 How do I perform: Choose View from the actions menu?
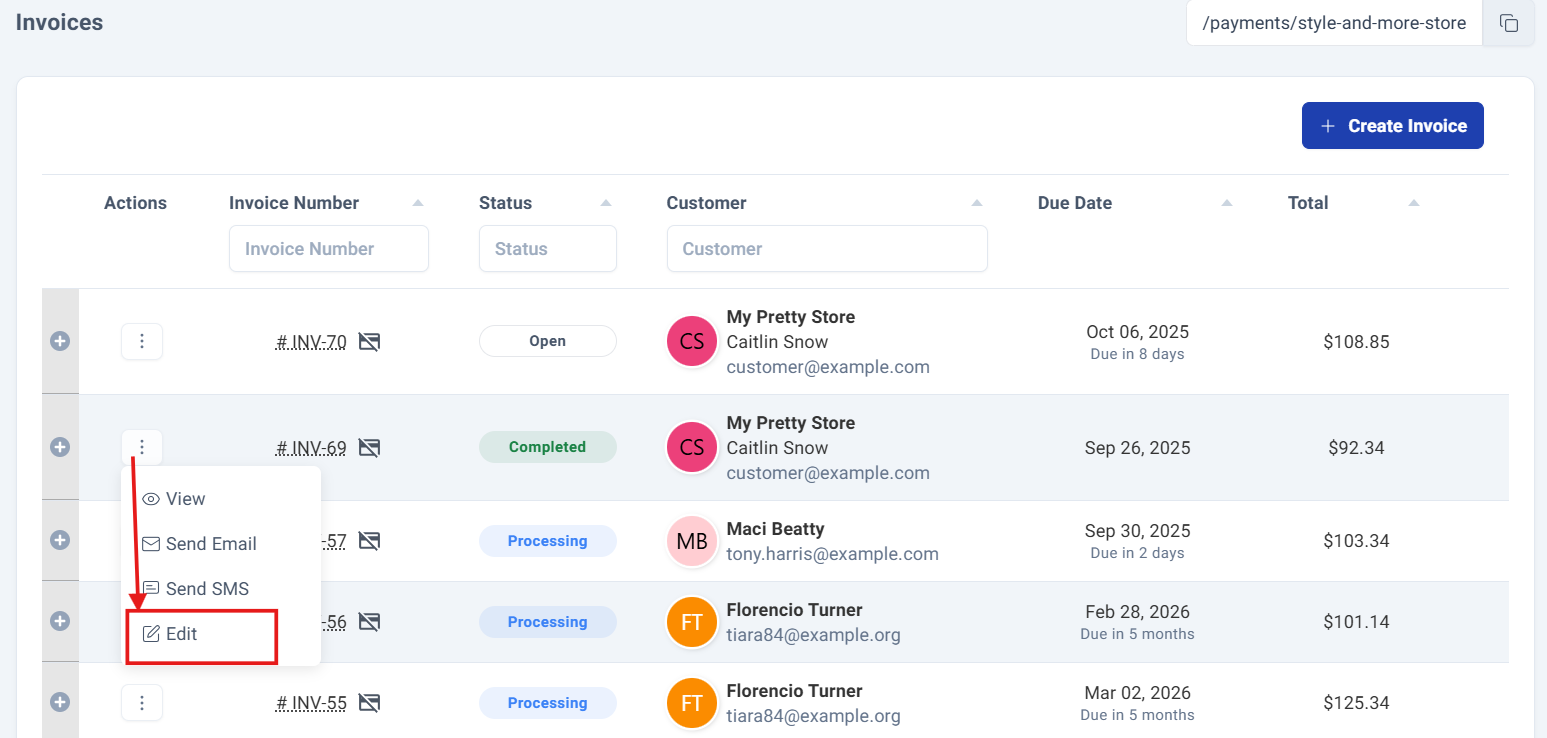coord(221,499)
